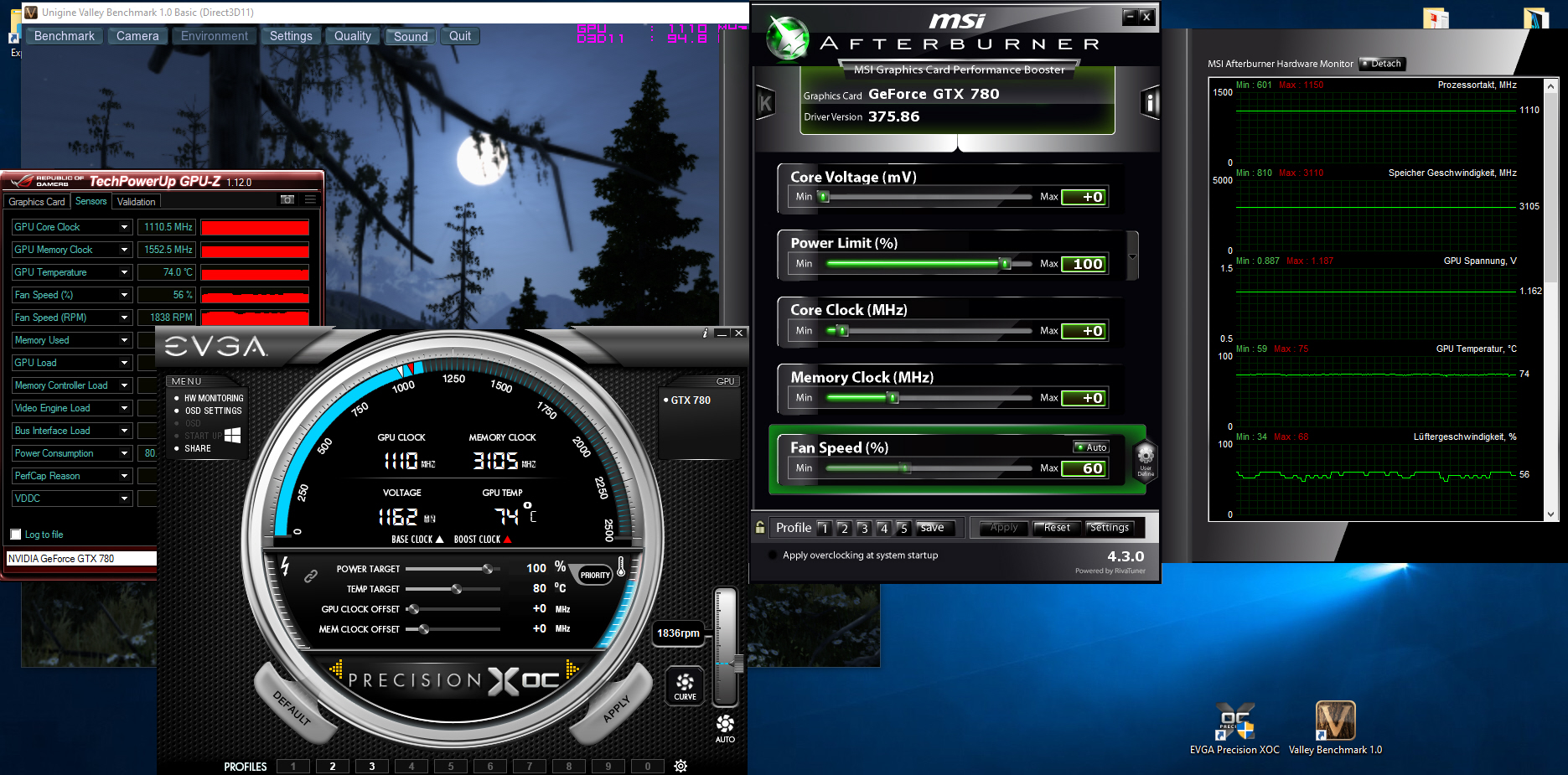Select Precision XOC profile 1
Screen dimensions: 1568x775
pos(293,766)
